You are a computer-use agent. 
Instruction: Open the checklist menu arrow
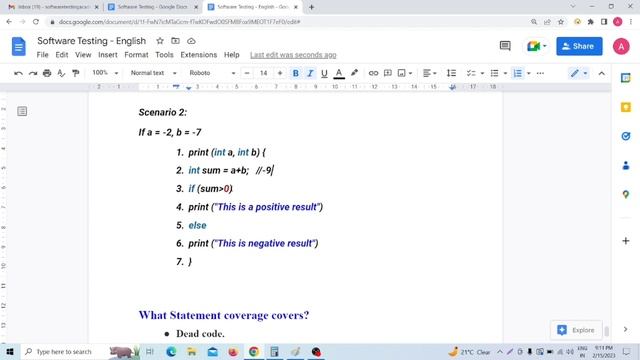click(482, 73)
